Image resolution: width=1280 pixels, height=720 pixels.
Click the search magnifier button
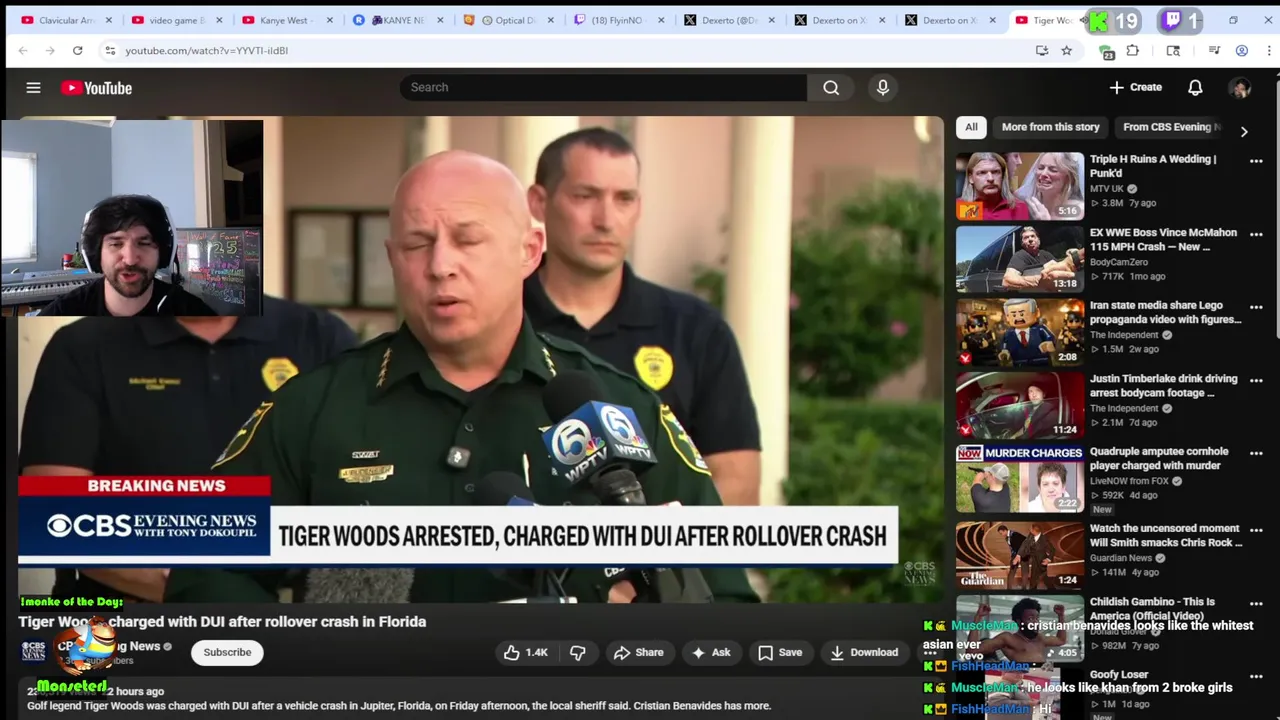[x=831, y=87]
